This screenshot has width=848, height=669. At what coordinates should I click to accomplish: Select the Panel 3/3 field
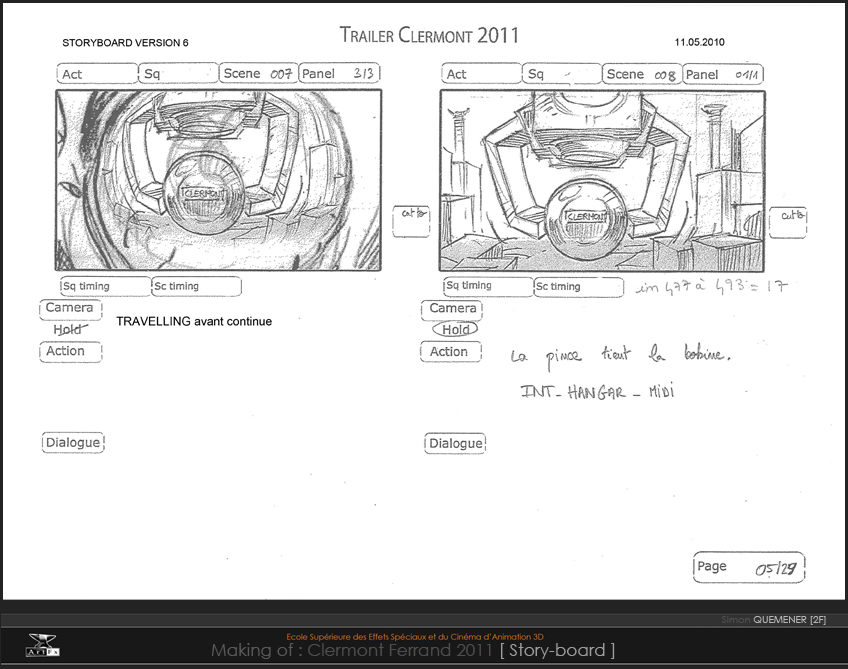(x=340, y=74)
